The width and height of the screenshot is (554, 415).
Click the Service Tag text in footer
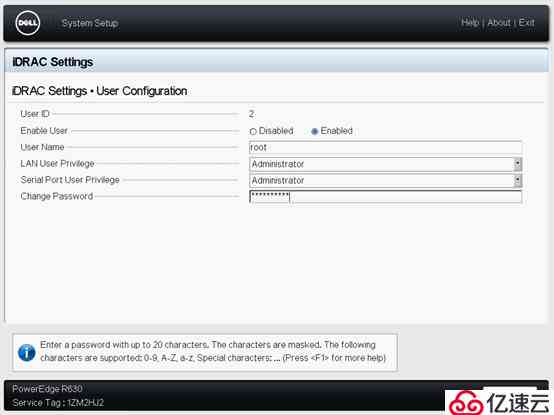58,403
